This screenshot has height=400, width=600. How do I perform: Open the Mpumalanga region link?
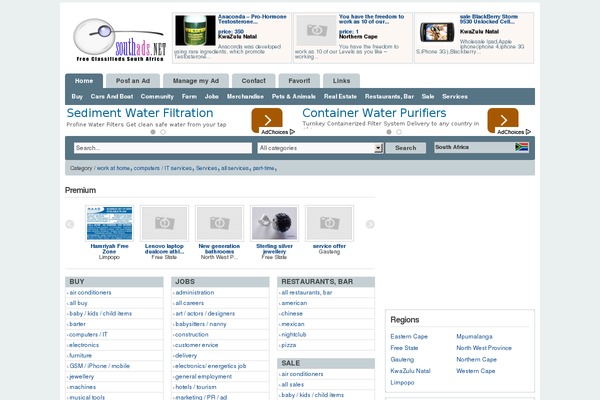[x=474, y=336]
